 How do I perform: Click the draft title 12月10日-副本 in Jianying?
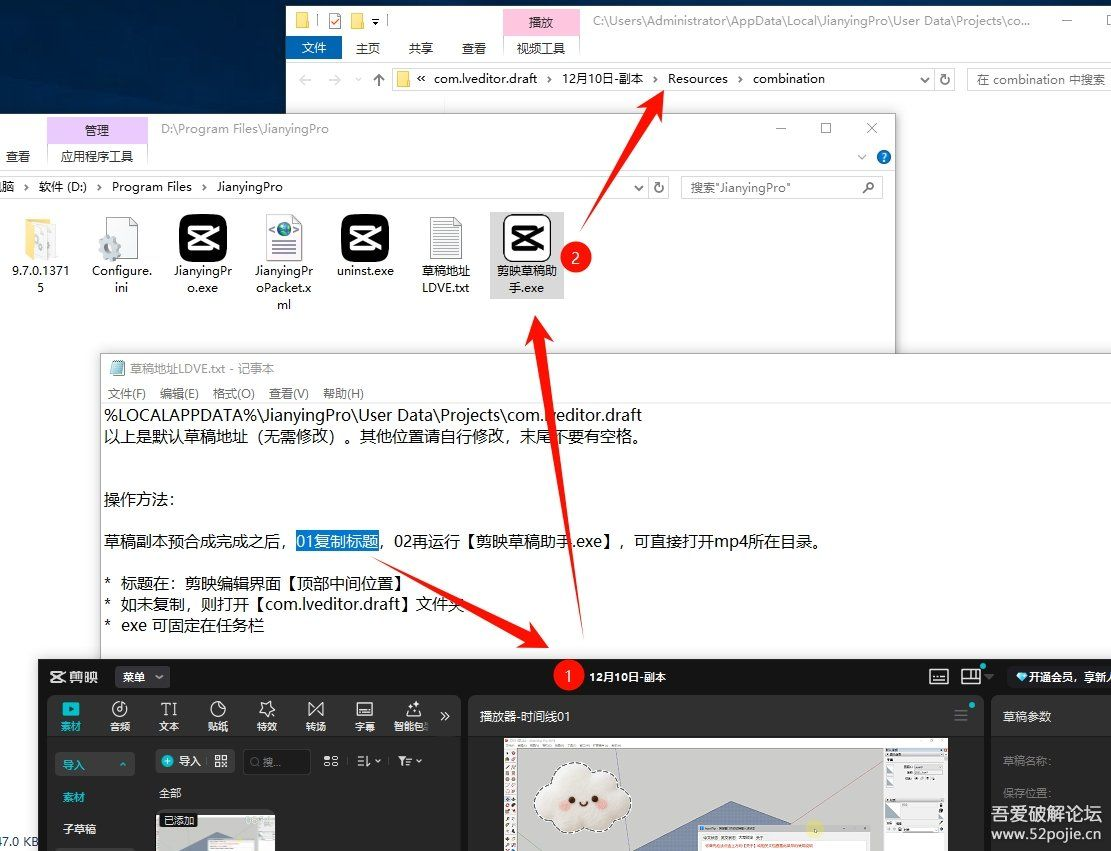pyautogui.click(x=627, y=677)
